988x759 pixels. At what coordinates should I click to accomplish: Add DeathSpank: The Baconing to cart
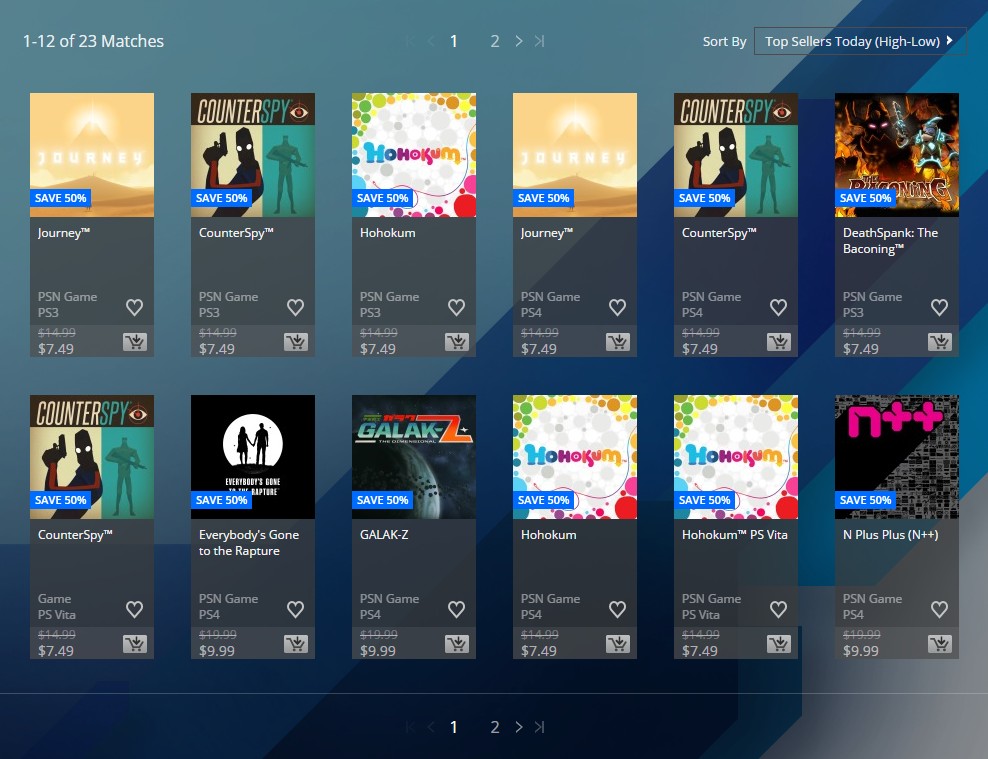940,342
